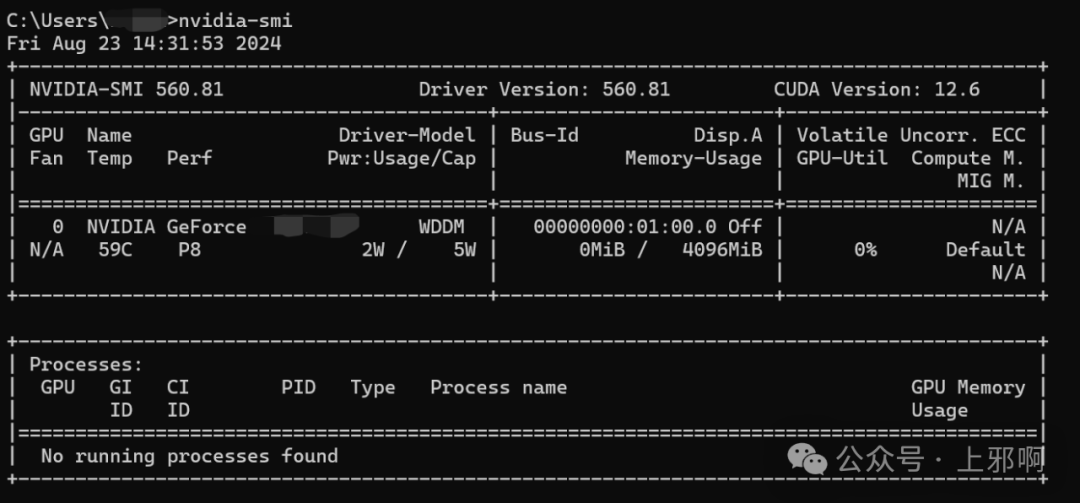
Task: Select the 'Bus-Id' header
Action: point(544,135)
